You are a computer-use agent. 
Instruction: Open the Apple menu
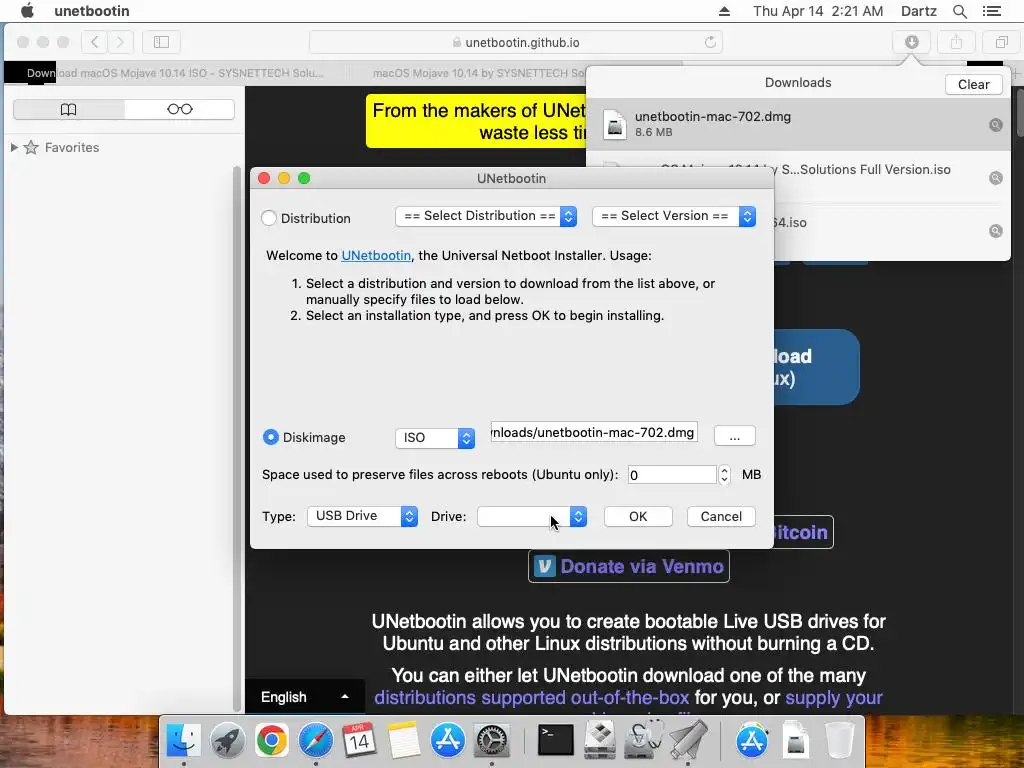[x=27, y=11]
